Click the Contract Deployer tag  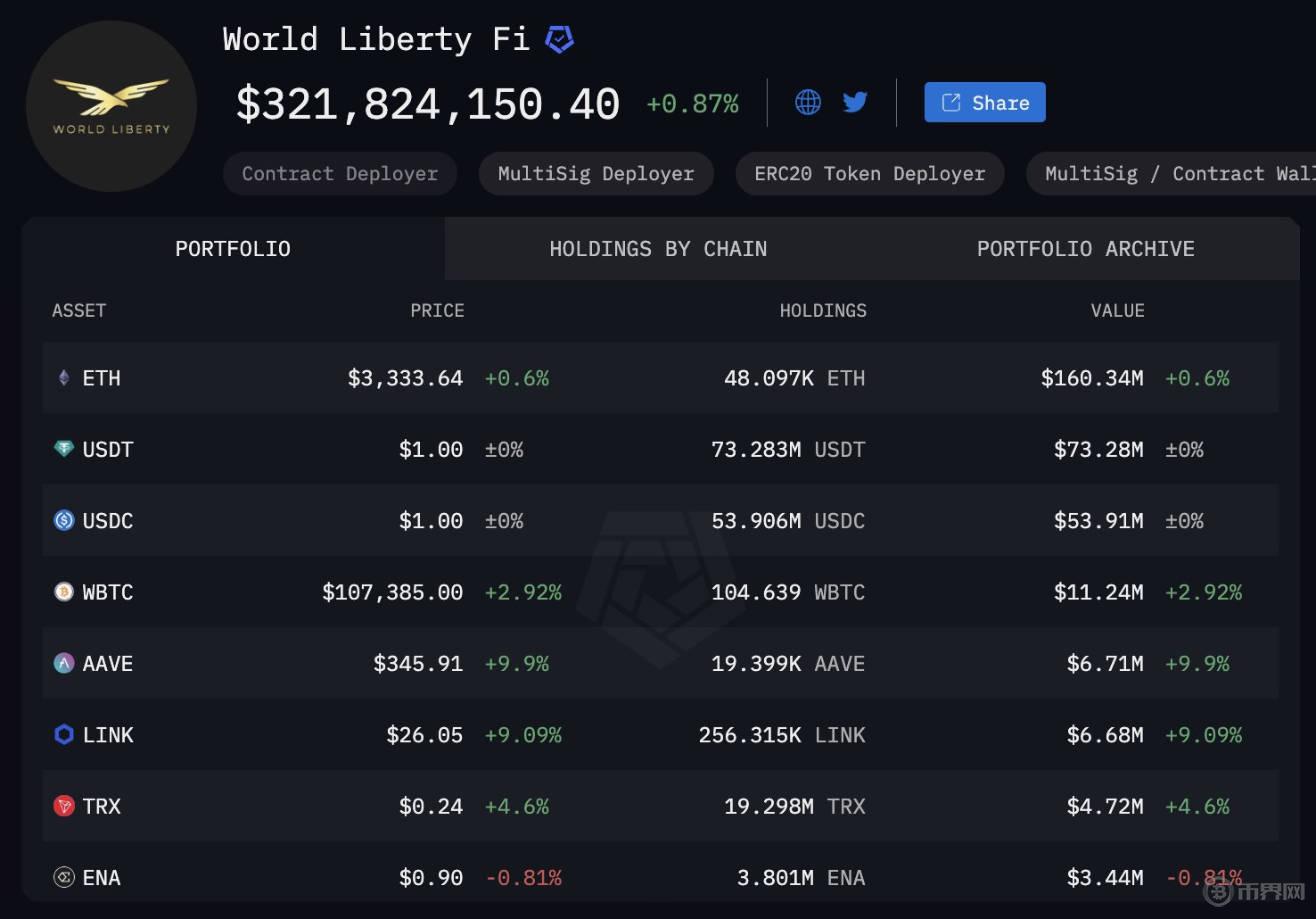pyautogui.click(x=340, y=174)
